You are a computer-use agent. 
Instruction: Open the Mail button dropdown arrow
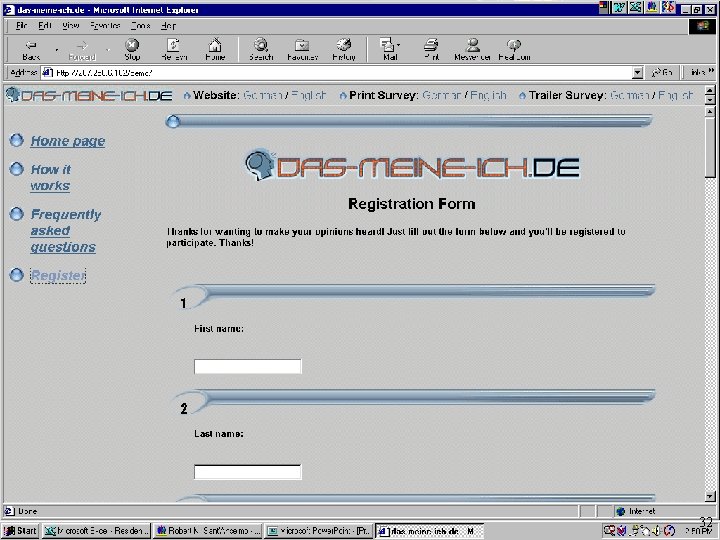click(398, 45)
